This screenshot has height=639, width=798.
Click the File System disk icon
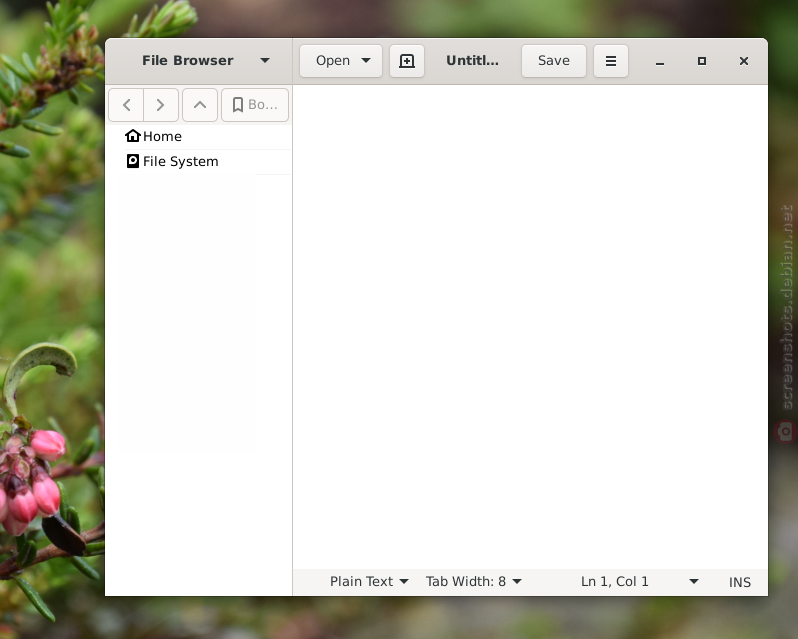[x=133, y=161]
